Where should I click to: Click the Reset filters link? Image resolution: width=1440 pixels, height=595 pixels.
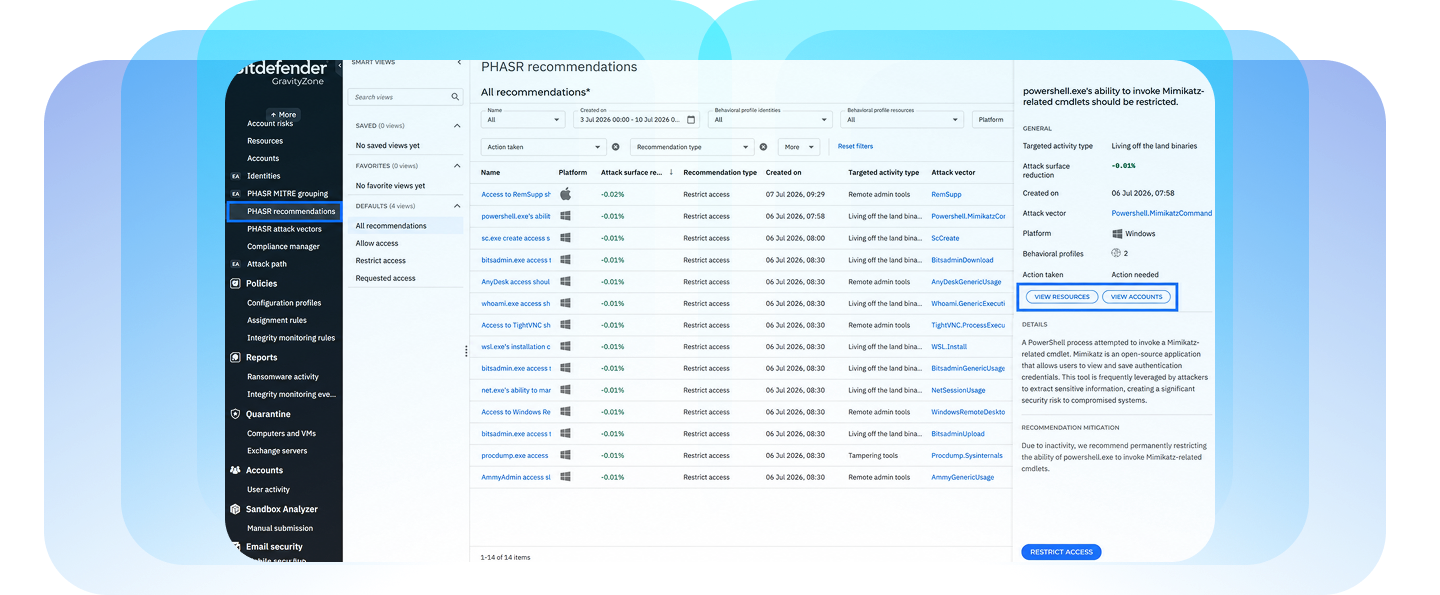(855, 147)
